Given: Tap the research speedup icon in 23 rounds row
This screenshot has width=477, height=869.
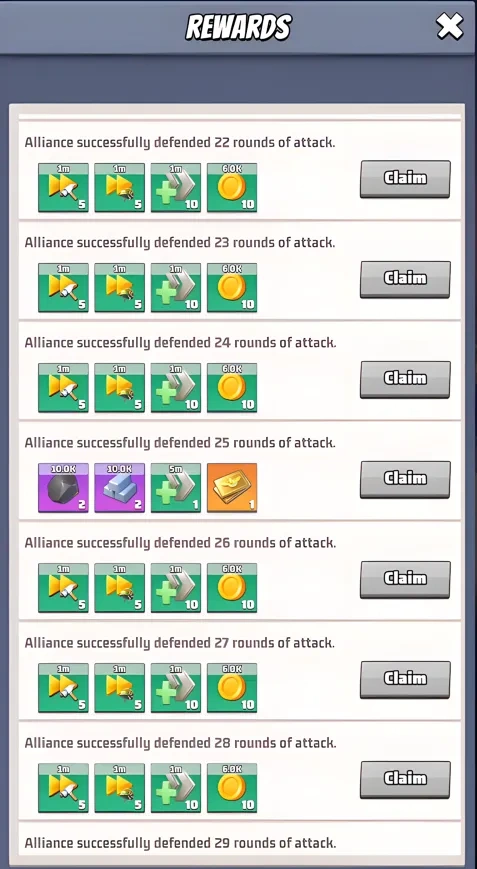Looking at the screenshot, I should (120, 288).
